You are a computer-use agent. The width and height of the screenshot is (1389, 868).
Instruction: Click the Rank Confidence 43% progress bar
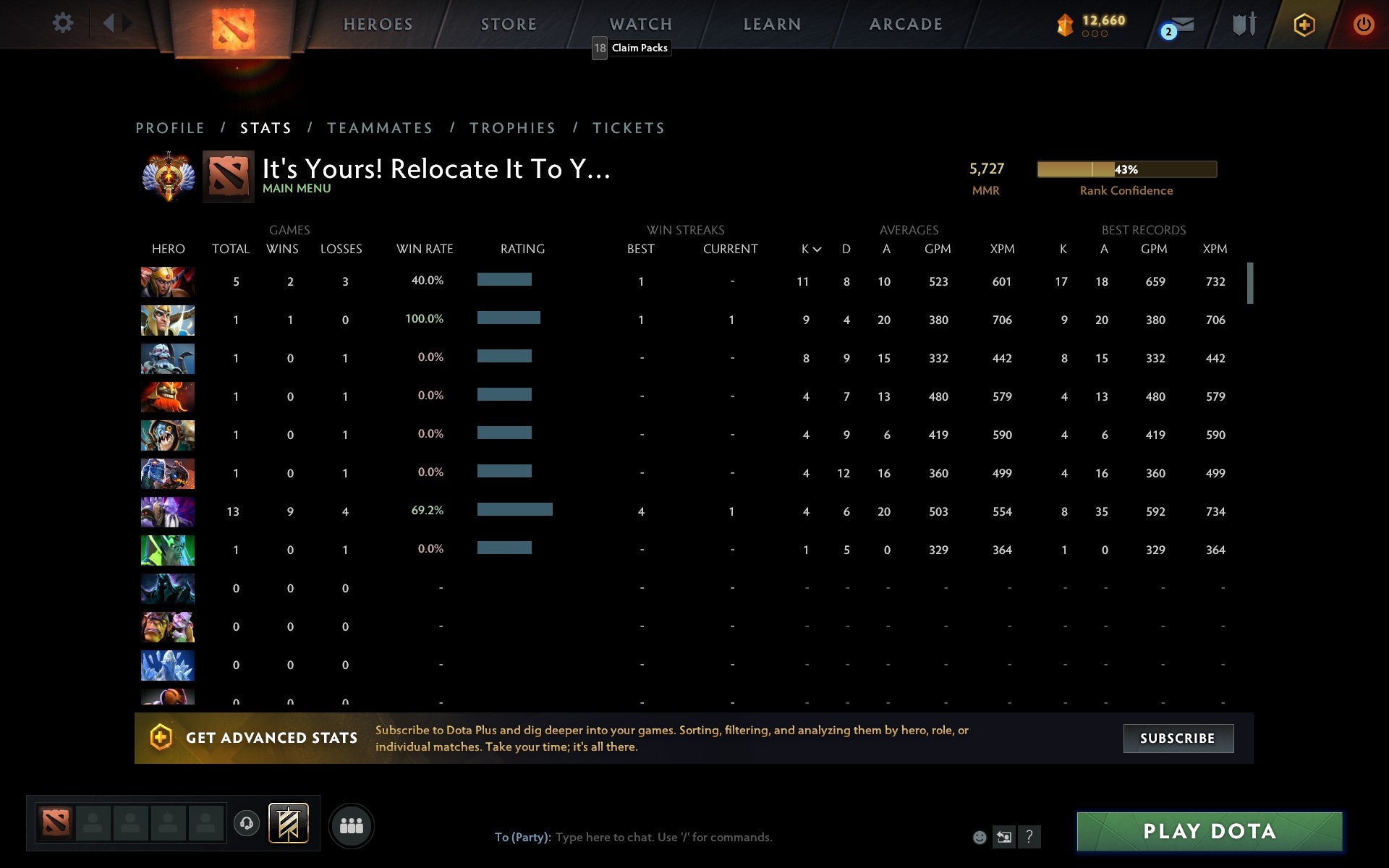(1126, 169)
